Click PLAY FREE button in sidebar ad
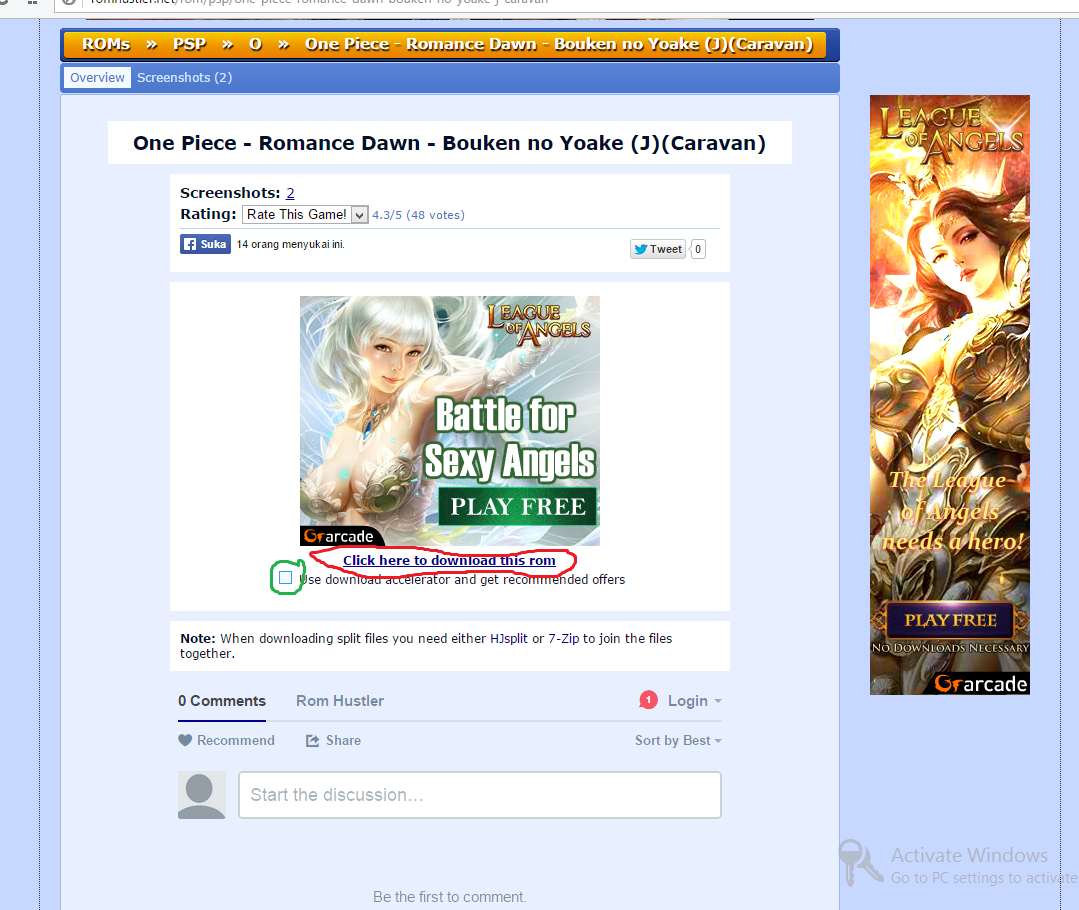Screen dimensions: 1079x910 click(950, 620)
